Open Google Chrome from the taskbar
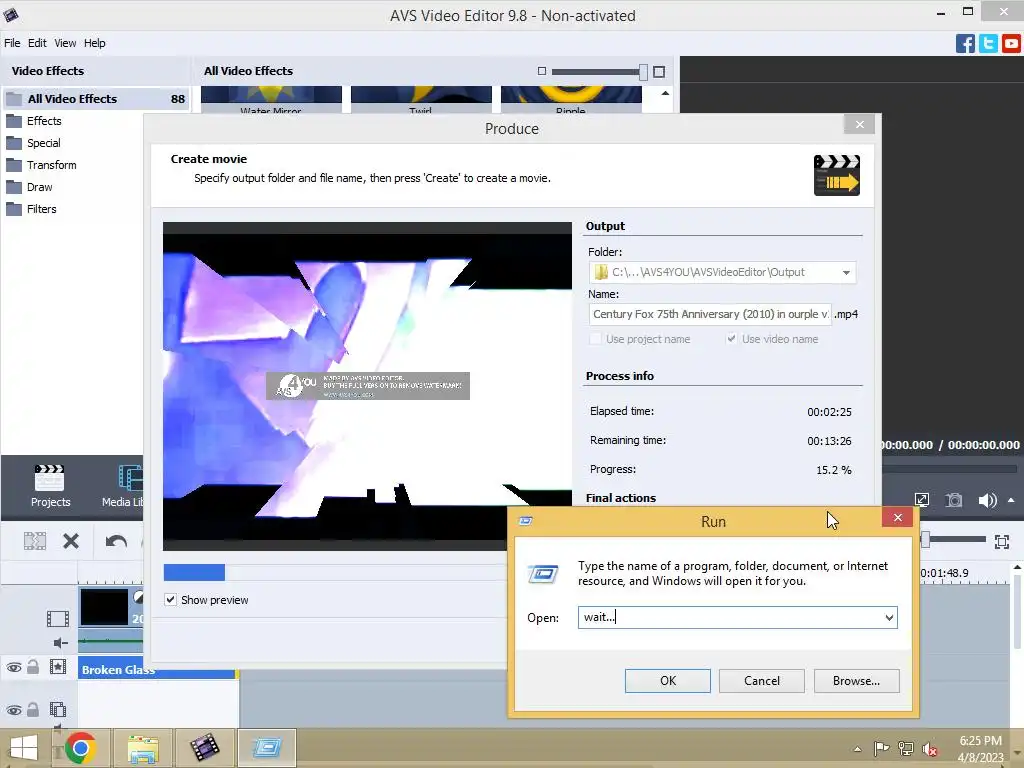This screenshot has height=768, width=1024. [81, 748]
